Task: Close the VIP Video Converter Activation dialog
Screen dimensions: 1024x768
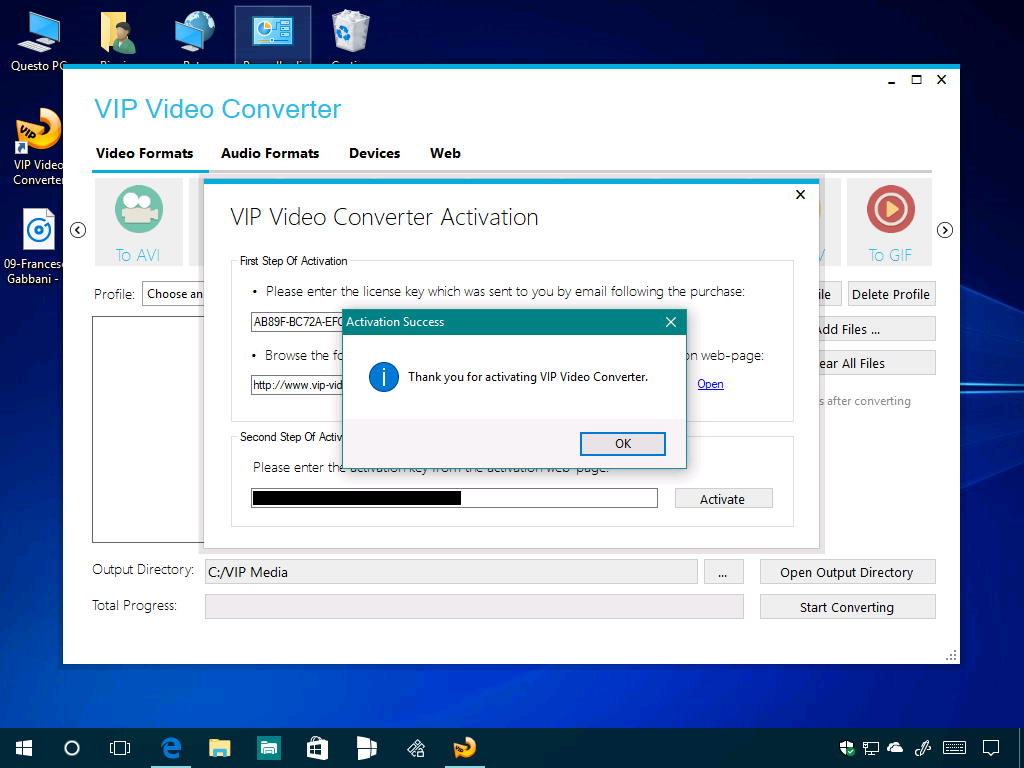Action: (801, 195)
